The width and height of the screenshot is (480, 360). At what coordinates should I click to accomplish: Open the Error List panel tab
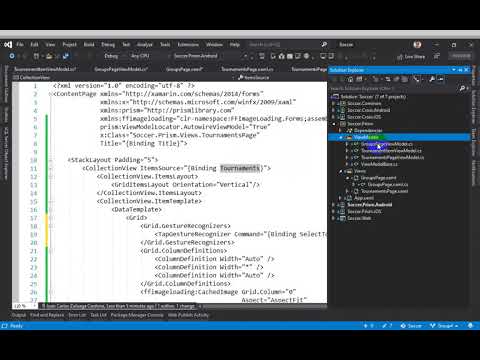[x=77, y=315]
